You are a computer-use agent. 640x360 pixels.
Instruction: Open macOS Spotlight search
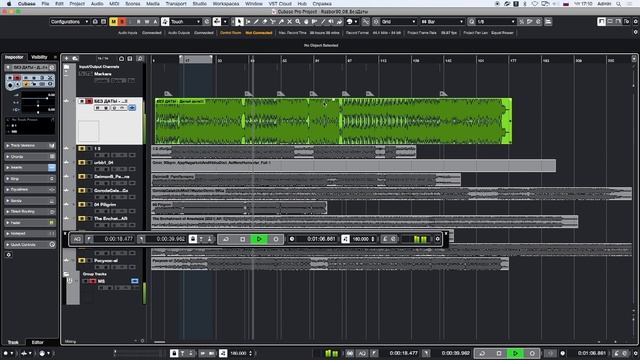click(619, 4)
